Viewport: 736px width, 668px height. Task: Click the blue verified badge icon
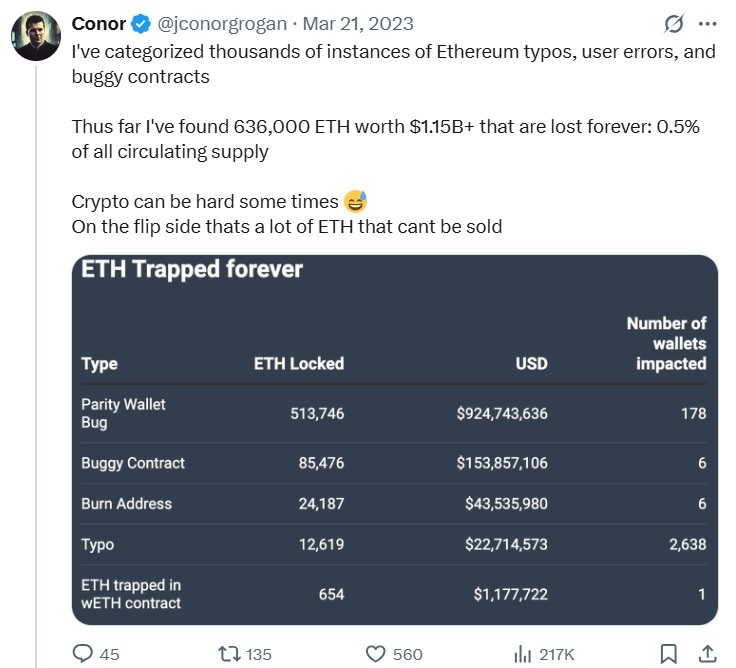click(x=141, y=23)
